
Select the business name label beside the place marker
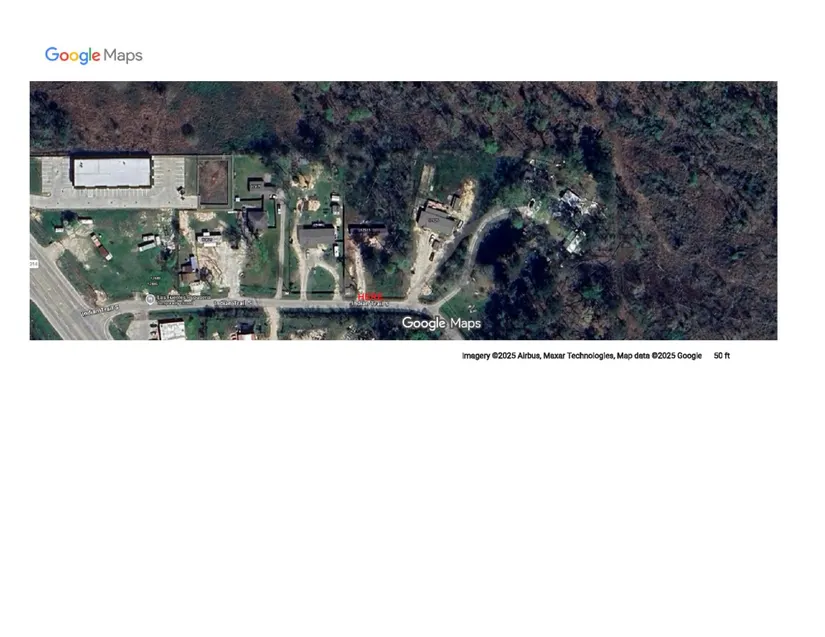point(183,298)
